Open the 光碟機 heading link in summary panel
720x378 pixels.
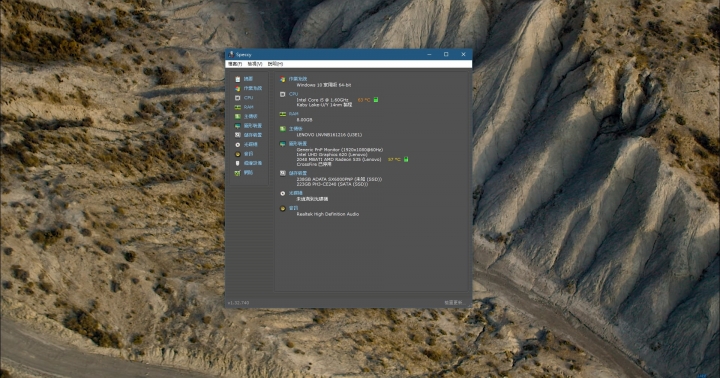point(296,193)
